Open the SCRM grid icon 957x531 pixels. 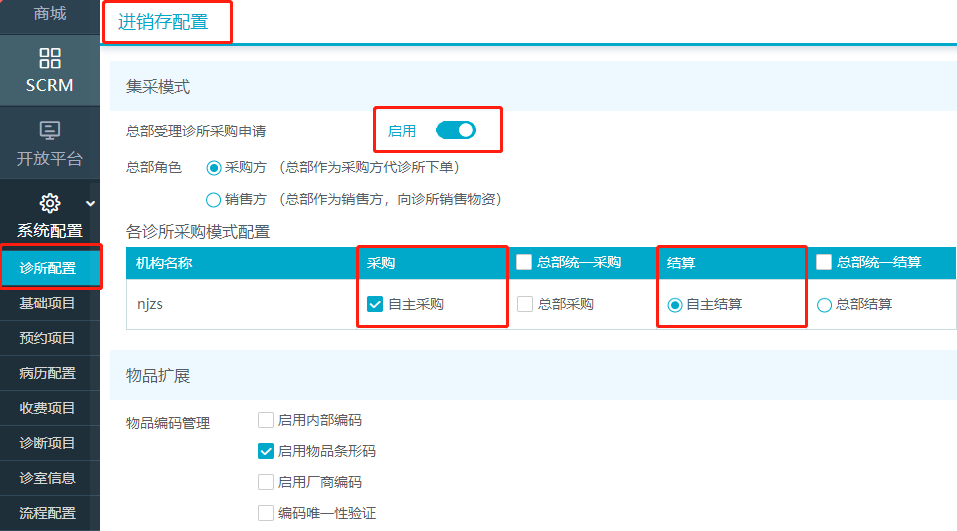coord(49,59)
